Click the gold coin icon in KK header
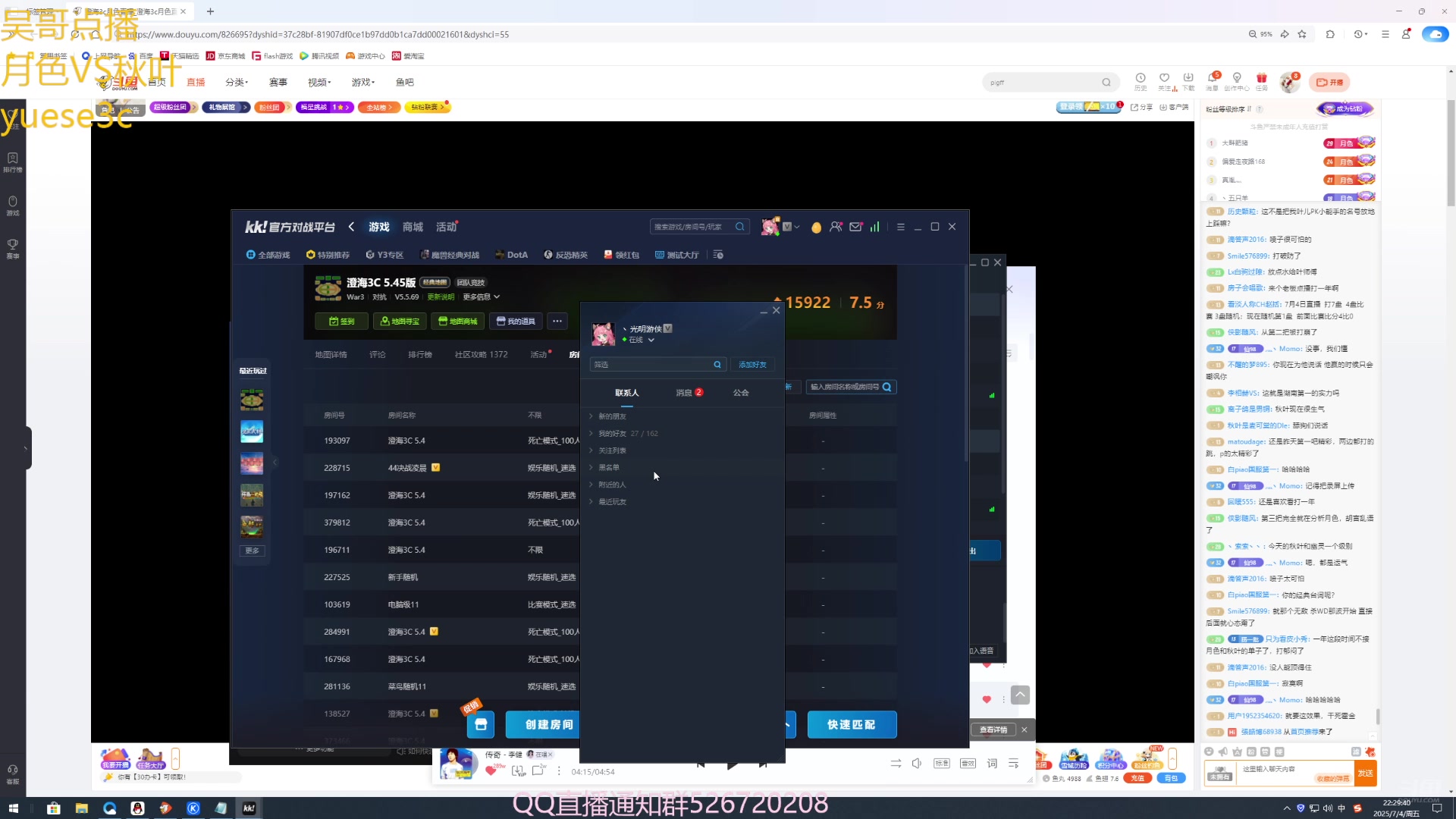Image resolution: width=1456 pixels, height=819 pixels. coord(816,227)
